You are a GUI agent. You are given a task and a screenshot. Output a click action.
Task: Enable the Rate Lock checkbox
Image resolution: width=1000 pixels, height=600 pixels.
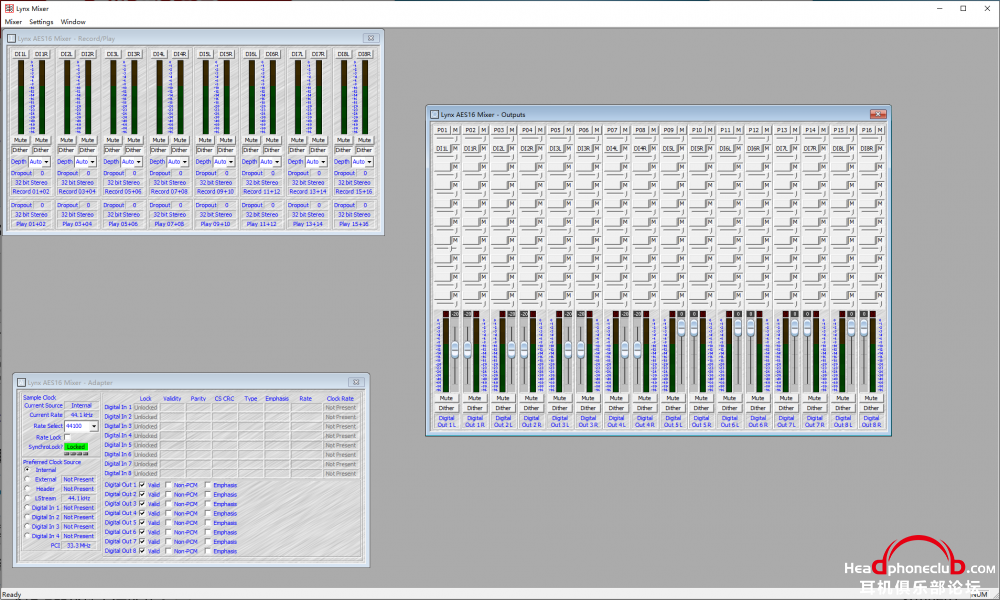[x=67, y=437]
